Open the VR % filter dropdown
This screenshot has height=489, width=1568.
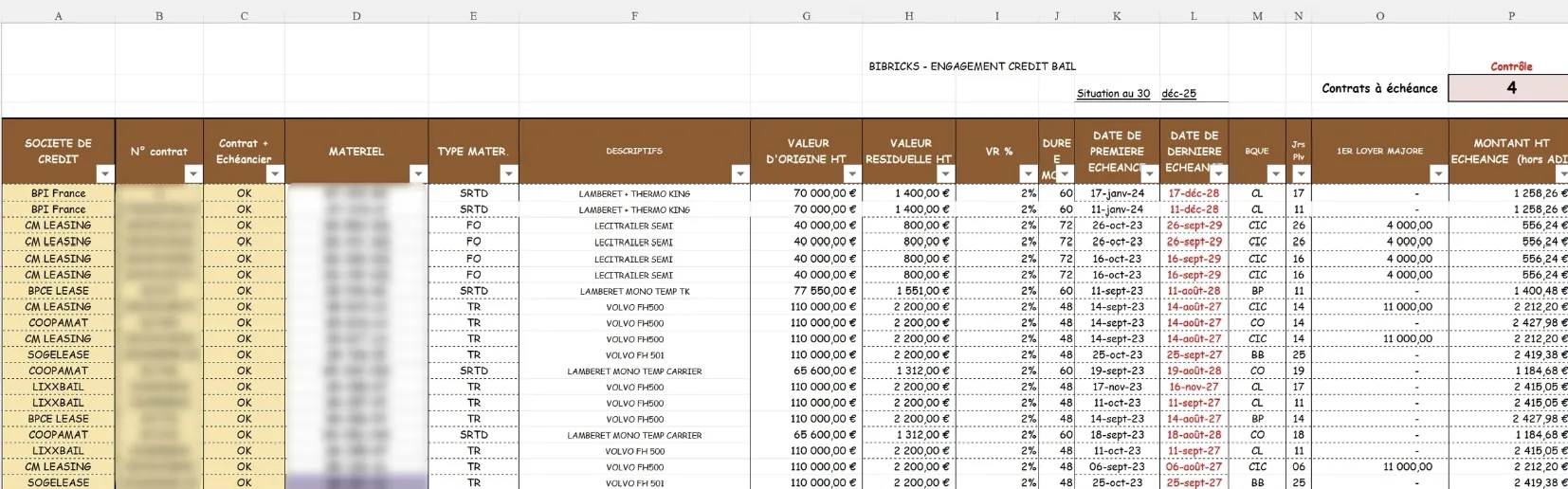pos(1029,174)
